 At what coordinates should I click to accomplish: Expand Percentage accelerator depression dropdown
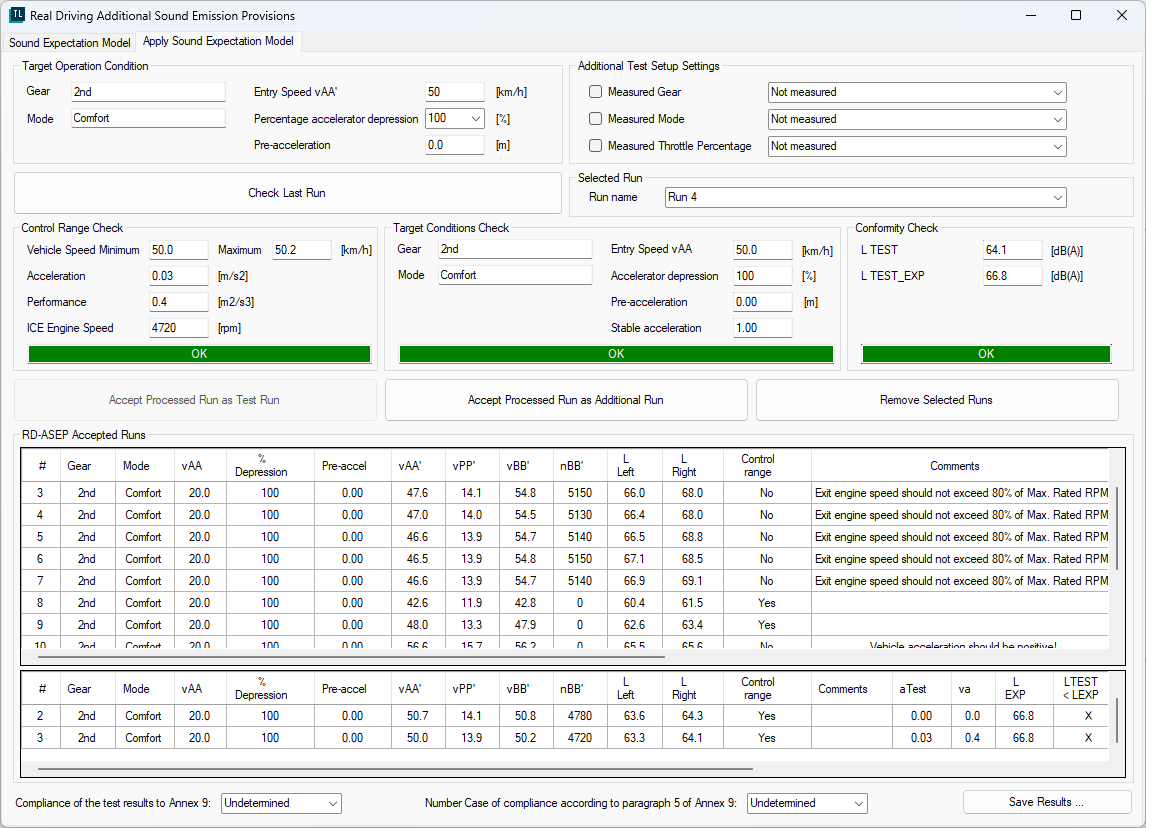click(x=475, y=118)
